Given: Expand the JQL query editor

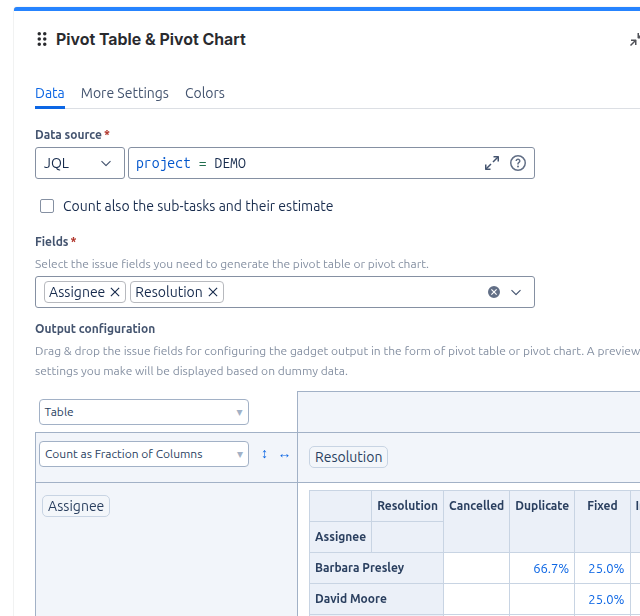Looking at the screenshot, I should tap(492, 163).
